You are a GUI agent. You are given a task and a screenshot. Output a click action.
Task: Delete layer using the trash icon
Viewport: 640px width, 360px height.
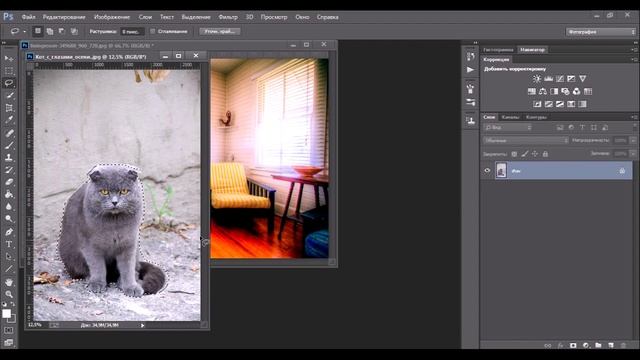(623, 345)
